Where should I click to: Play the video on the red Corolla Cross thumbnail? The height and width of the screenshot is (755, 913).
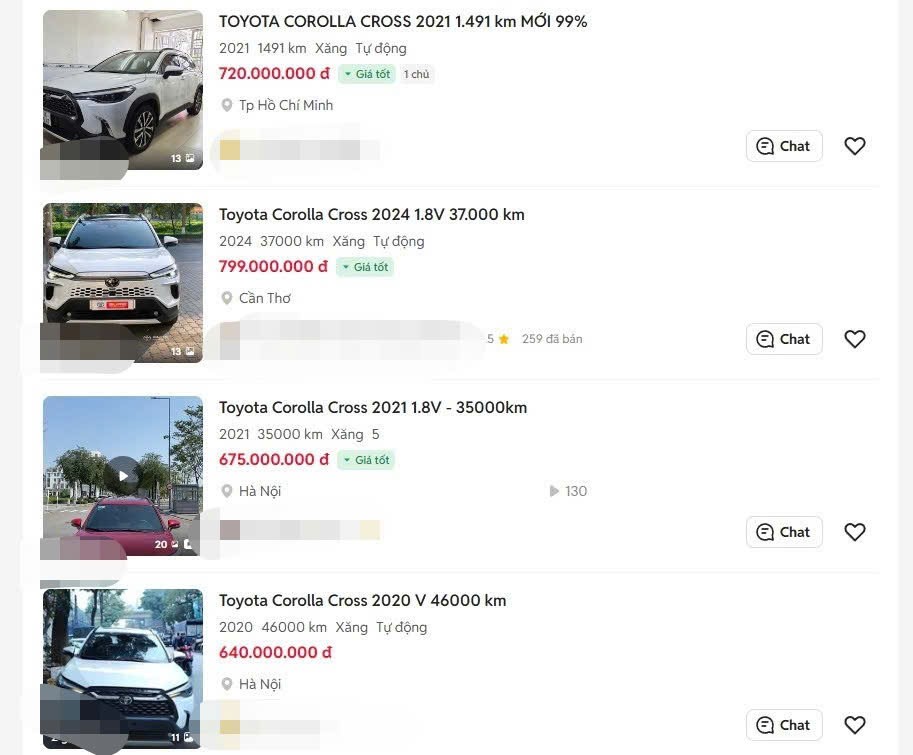coord(122,476)
